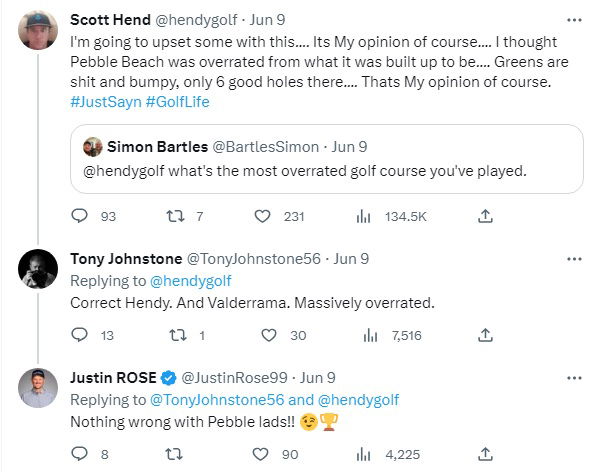This screenshot has height=472, width=600.
Task: Reply to Tony Johnstone's tweet
Action: click(x=82, y=335)
